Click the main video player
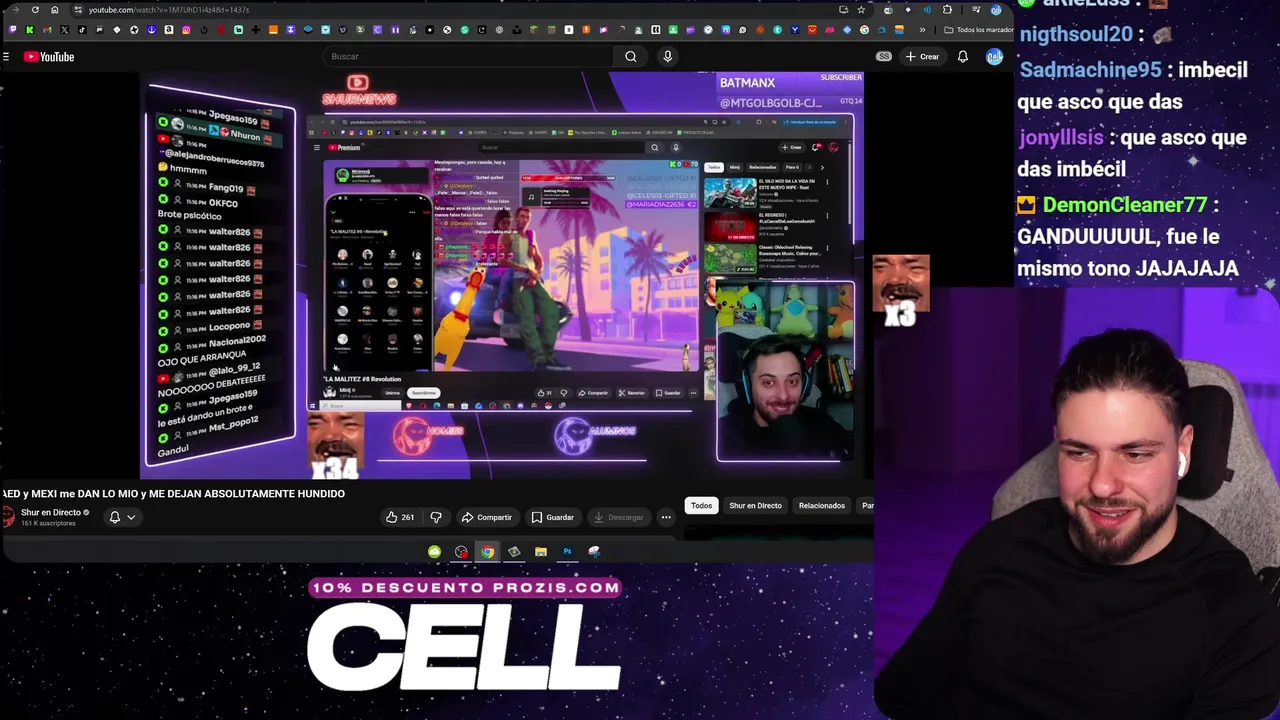Screen dimensions: 1280x720 [x=500, y=275]
